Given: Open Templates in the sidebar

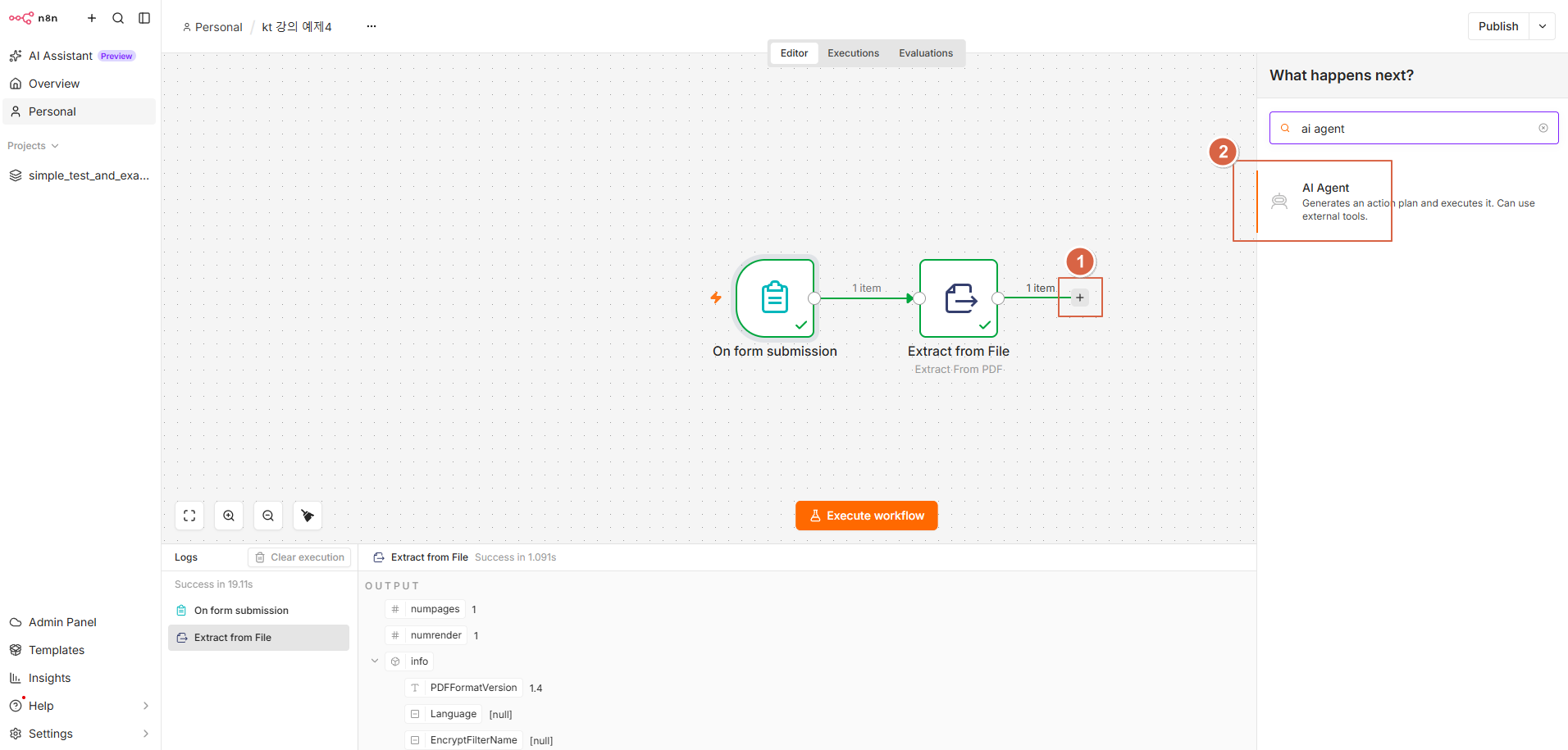Looking at the screenshot, I should [x=79, y=650].
